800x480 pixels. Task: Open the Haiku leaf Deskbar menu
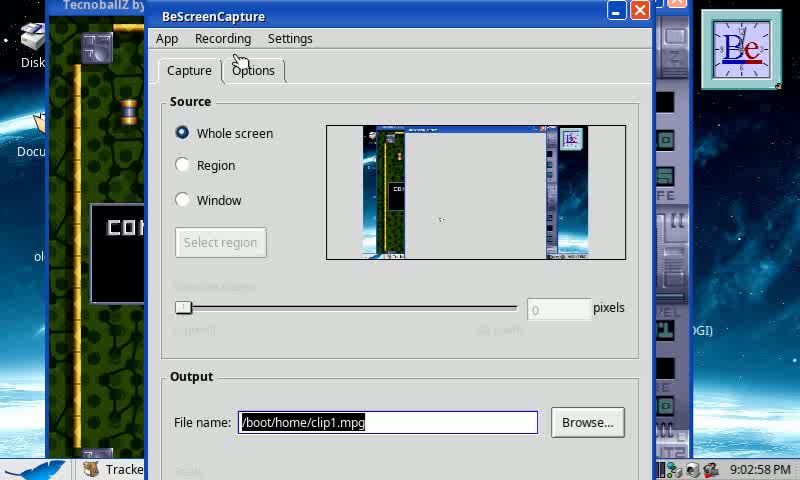[x=35, y=469]
